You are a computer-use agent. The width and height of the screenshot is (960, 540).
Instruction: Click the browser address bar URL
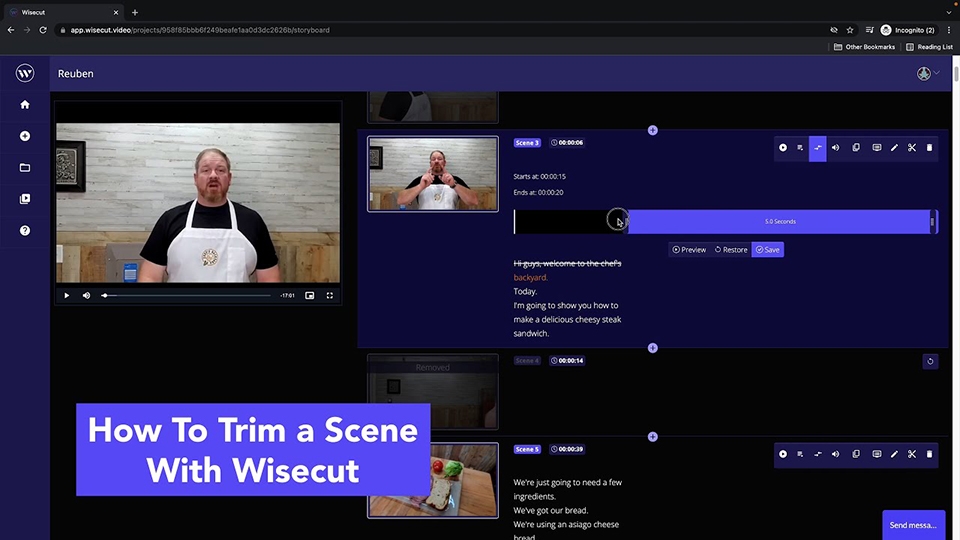[x=200, y=30]
